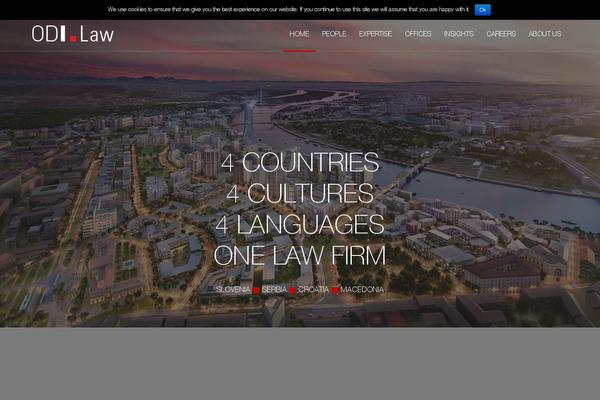600x400 pixels.
Task: Click the '4 CULTURES' headline text
Action: (300, 193)
